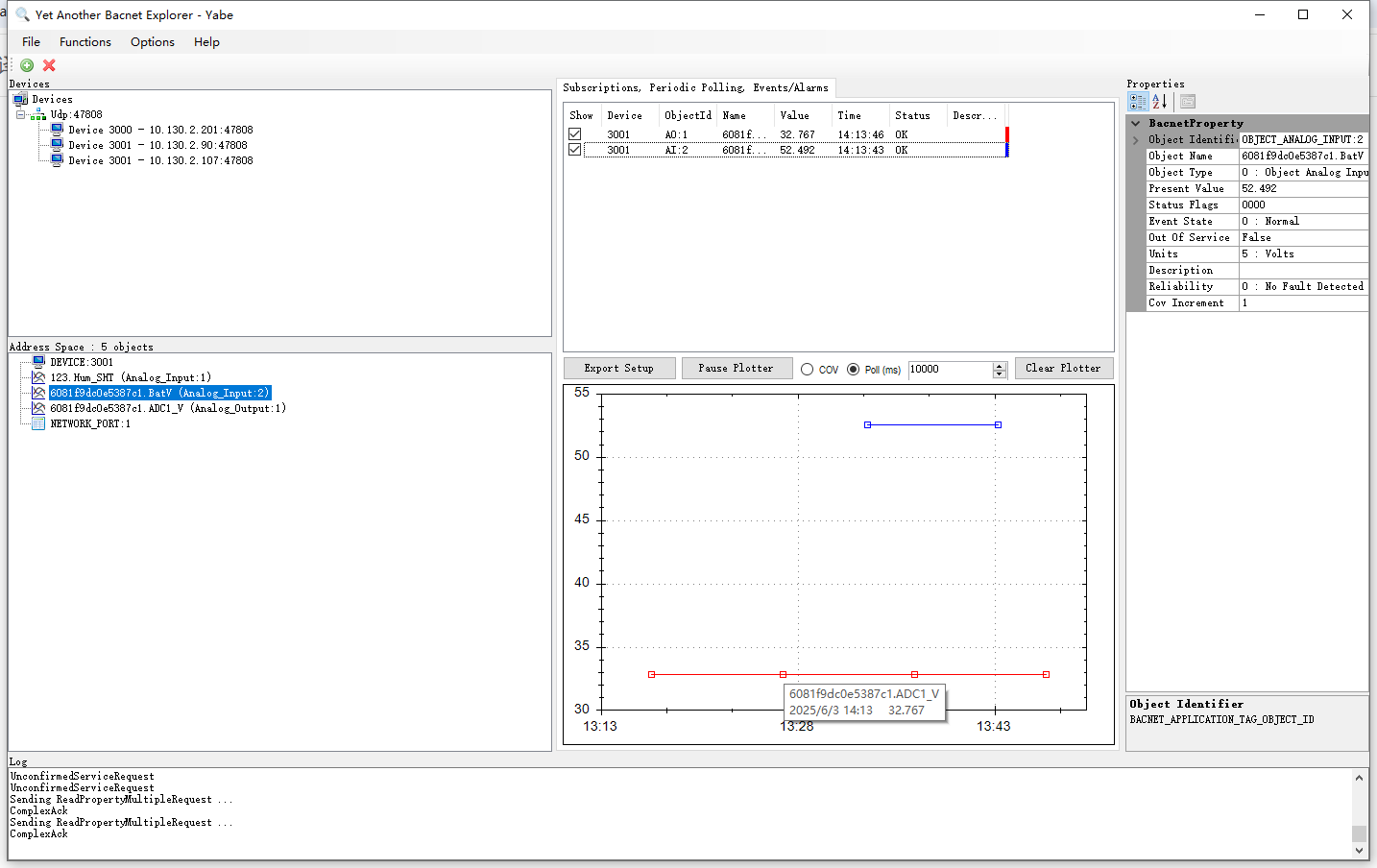Click the Clear Plotter button
Image resolution: width=1377 pixels, height=868 pixels.
(1063, 368)
